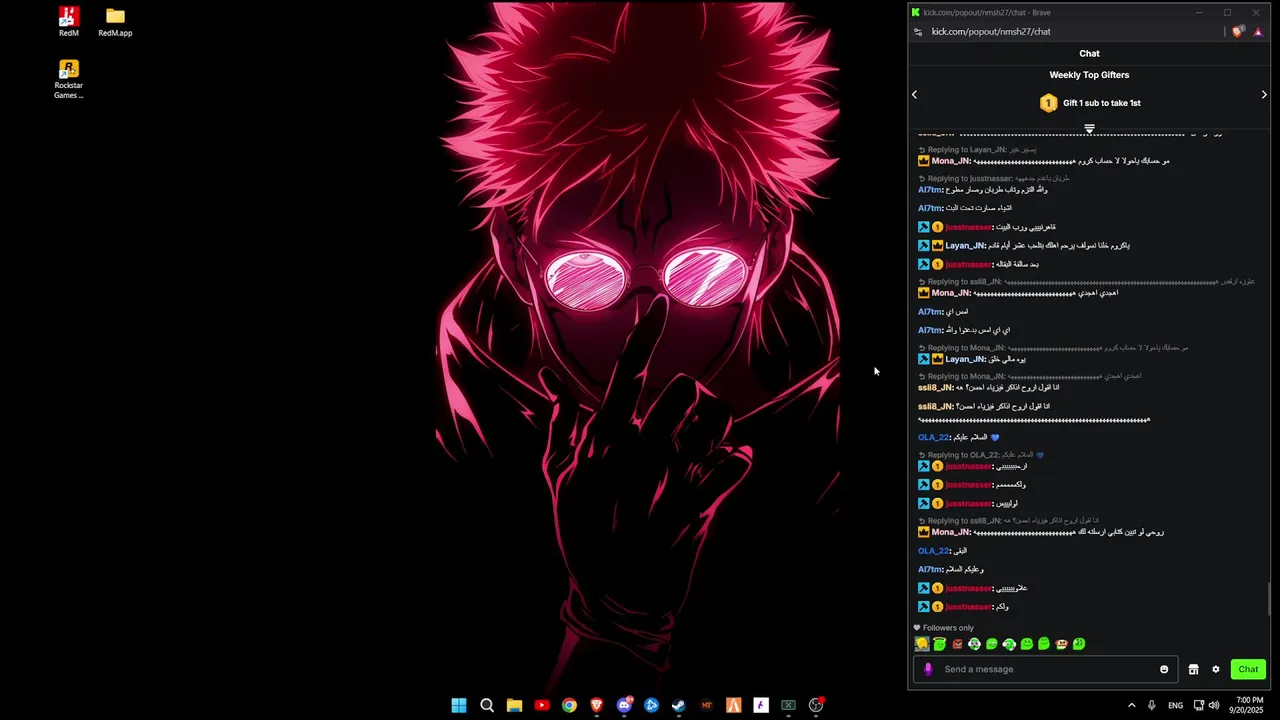Screen dimensions: 1280x720
Task: Click microphone icon in system tray
Action: pyautogui.click(x=1152, y=705)
